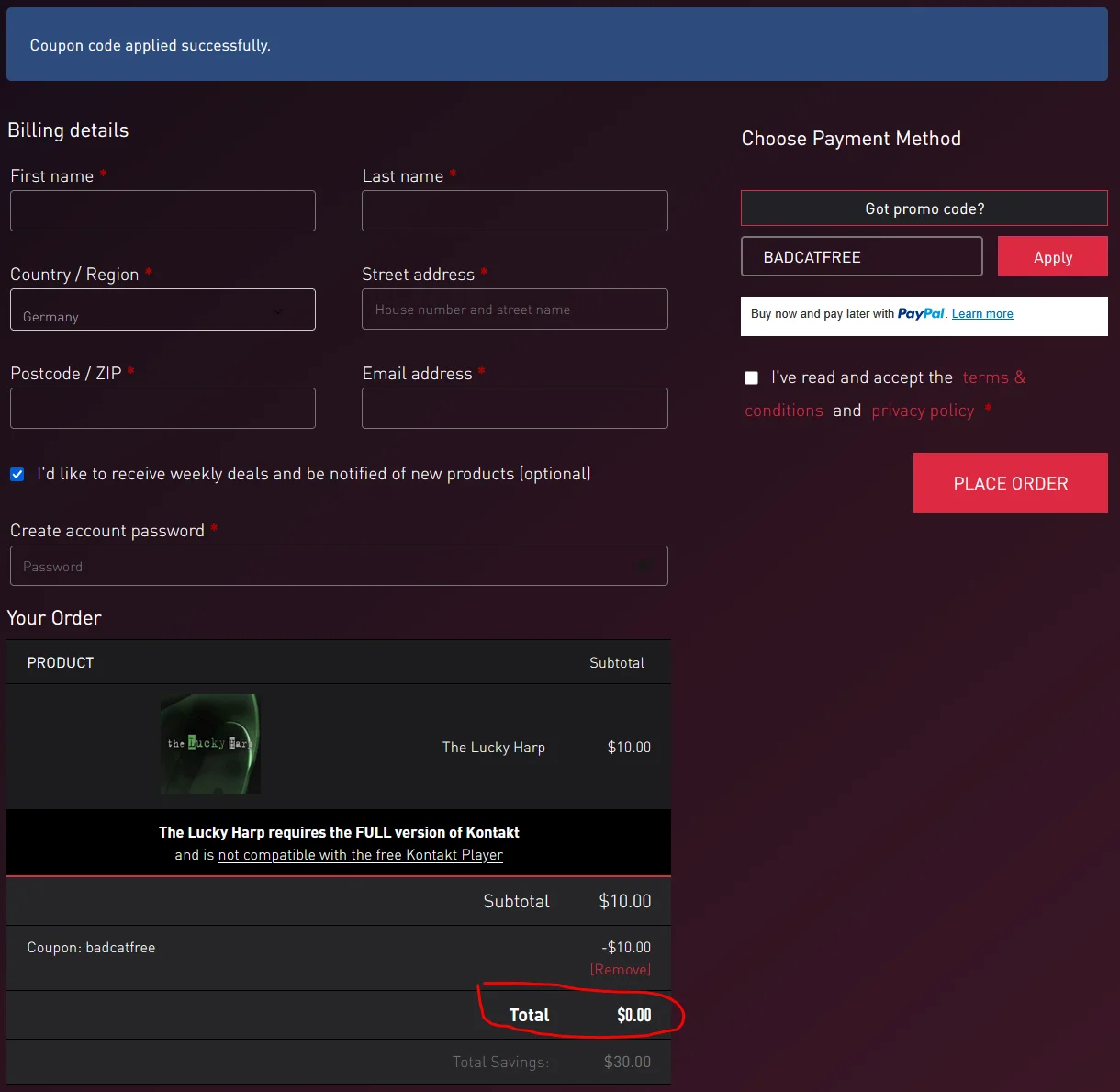
Task: Remove the badcatfree coupon
Action: click(x=621, y=969)
